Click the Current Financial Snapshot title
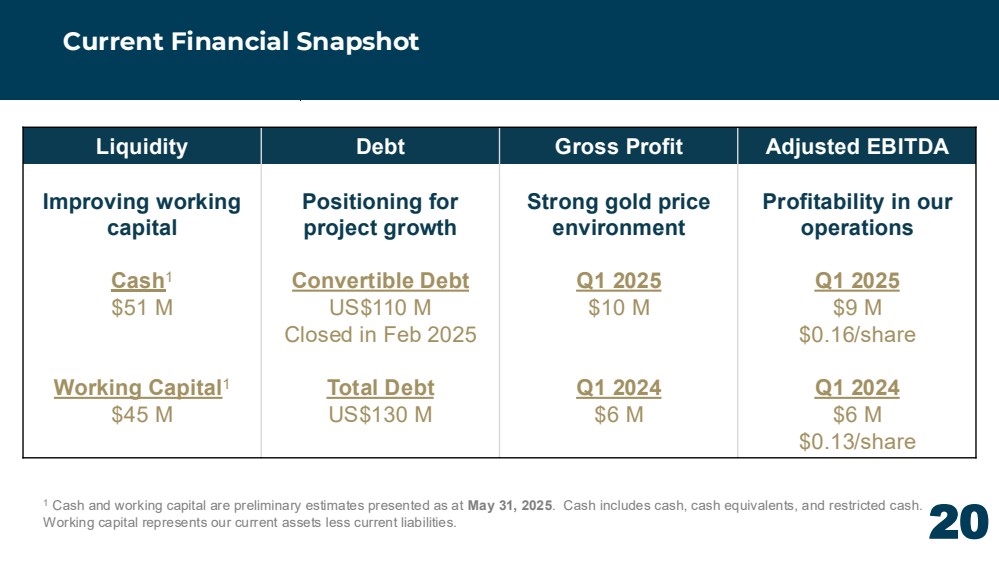 point(240,42)
